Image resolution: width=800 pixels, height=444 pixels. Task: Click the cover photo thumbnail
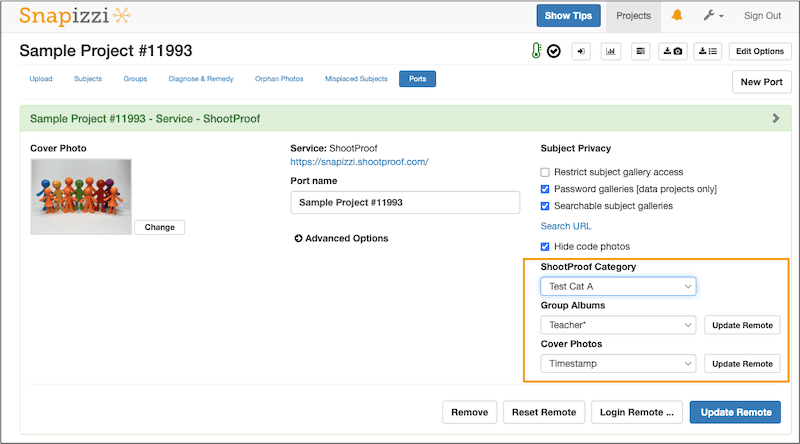tap(81, 196)
